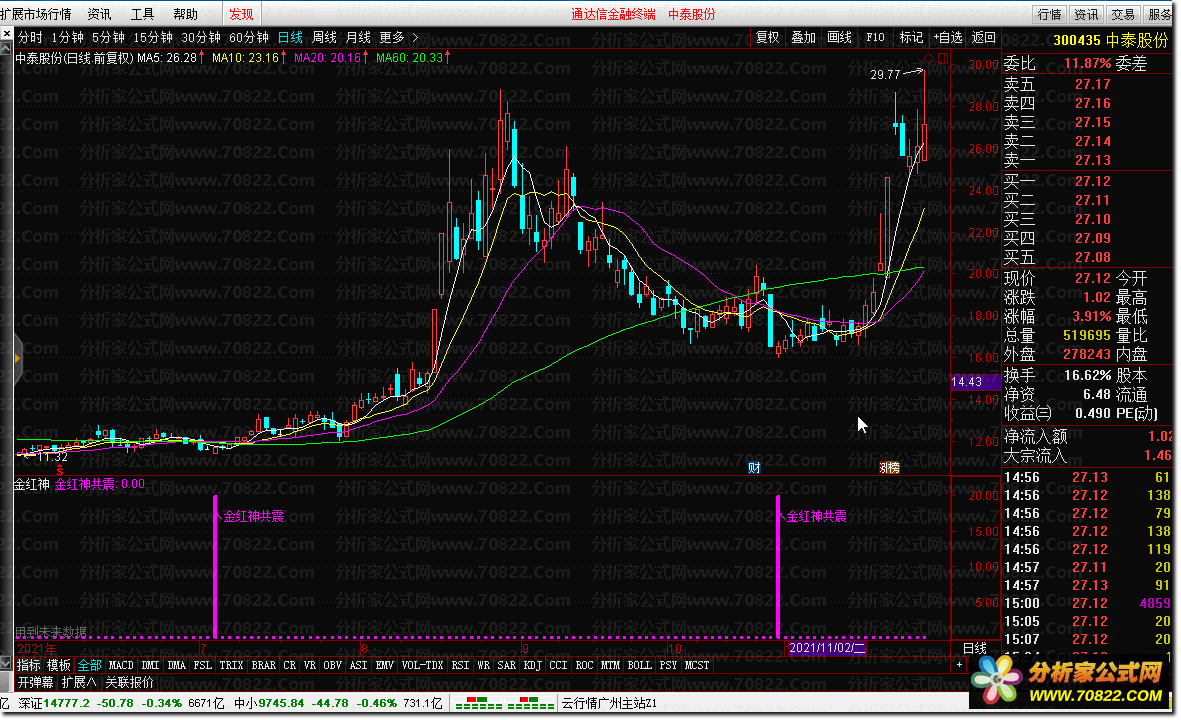Open the 发现 tab

point(241,14)
